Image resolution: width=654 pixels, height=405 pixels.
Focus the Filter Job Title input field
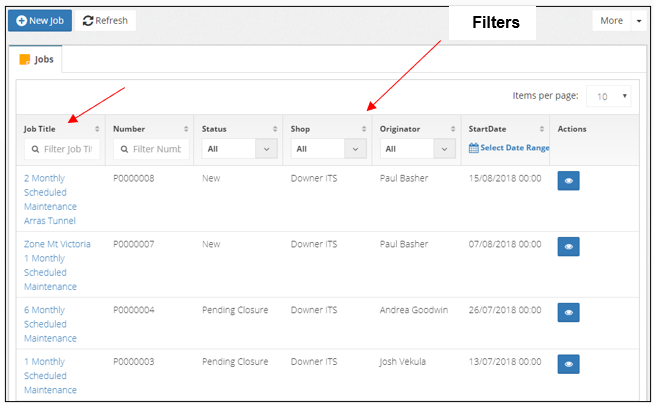pos(62,149)
